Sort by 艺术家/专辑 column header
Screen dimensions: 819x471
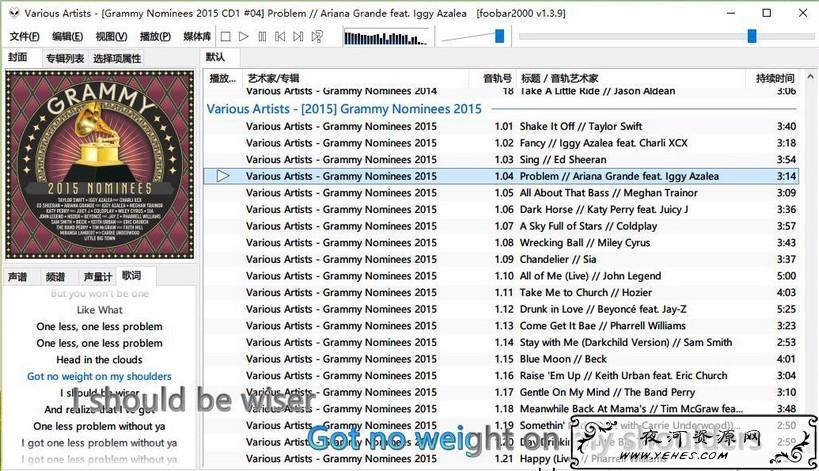point(356,78)
